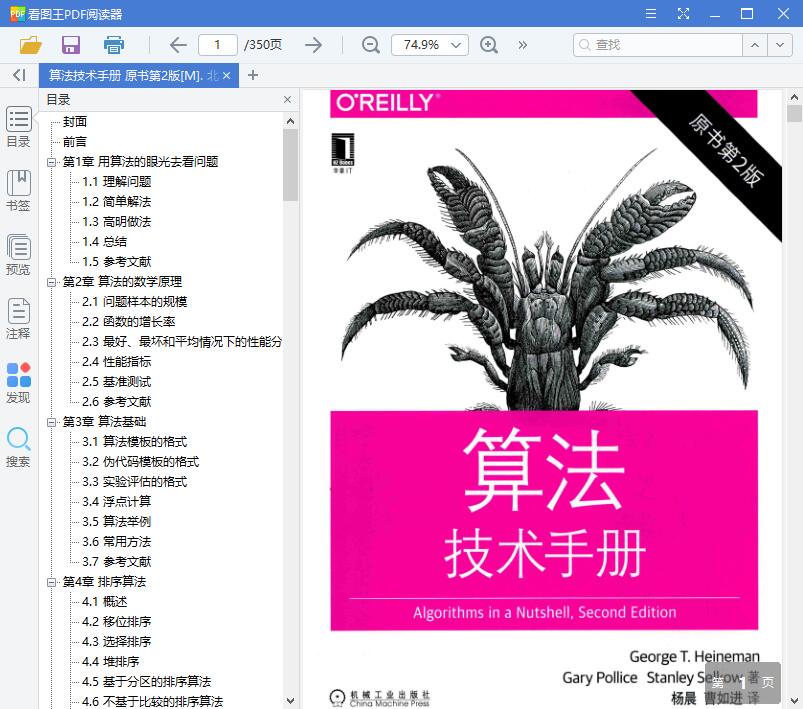
Task: Open outline entry 4.2 移位排序
Action: point(117,621)
